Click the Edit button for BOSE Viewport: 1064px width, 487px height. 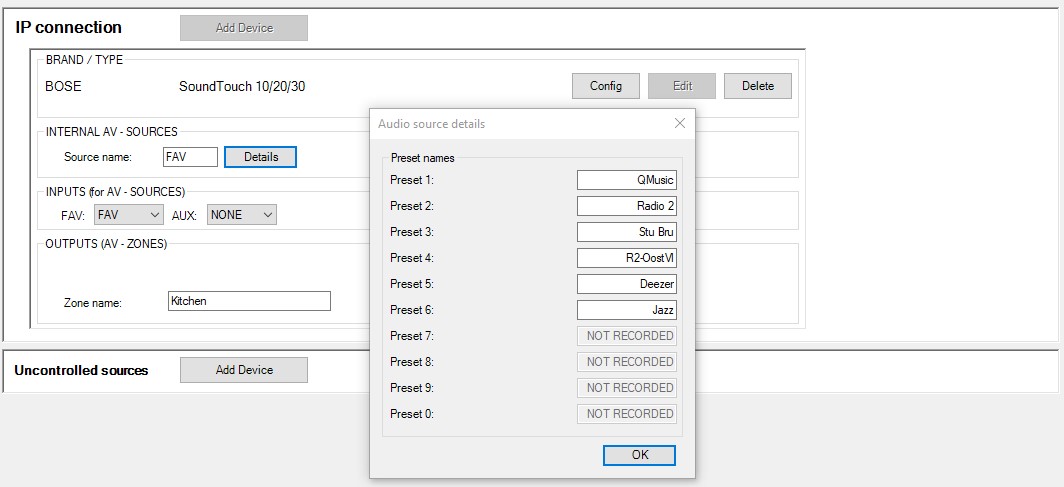coord(682,86)
